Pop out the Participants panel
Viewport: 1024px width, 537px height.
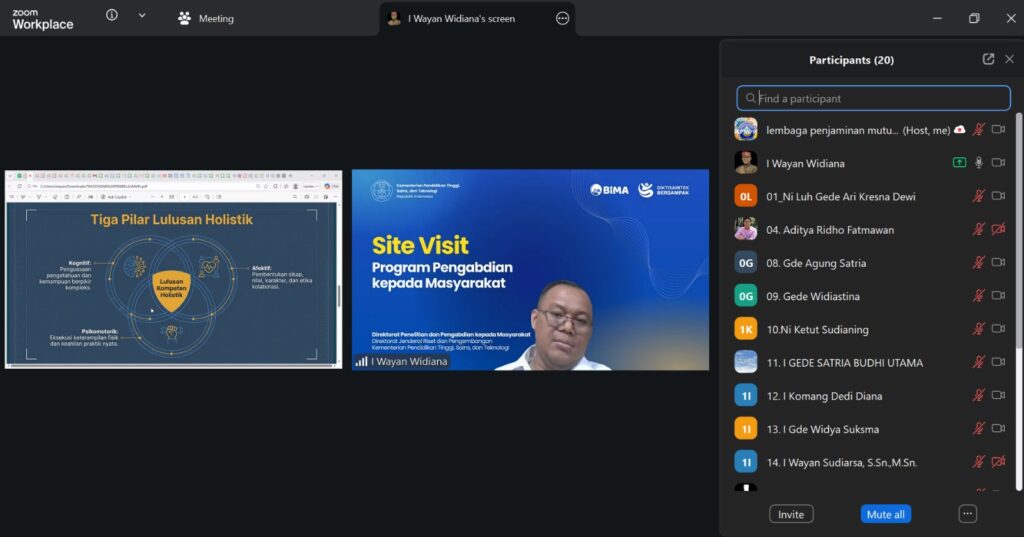988,59
